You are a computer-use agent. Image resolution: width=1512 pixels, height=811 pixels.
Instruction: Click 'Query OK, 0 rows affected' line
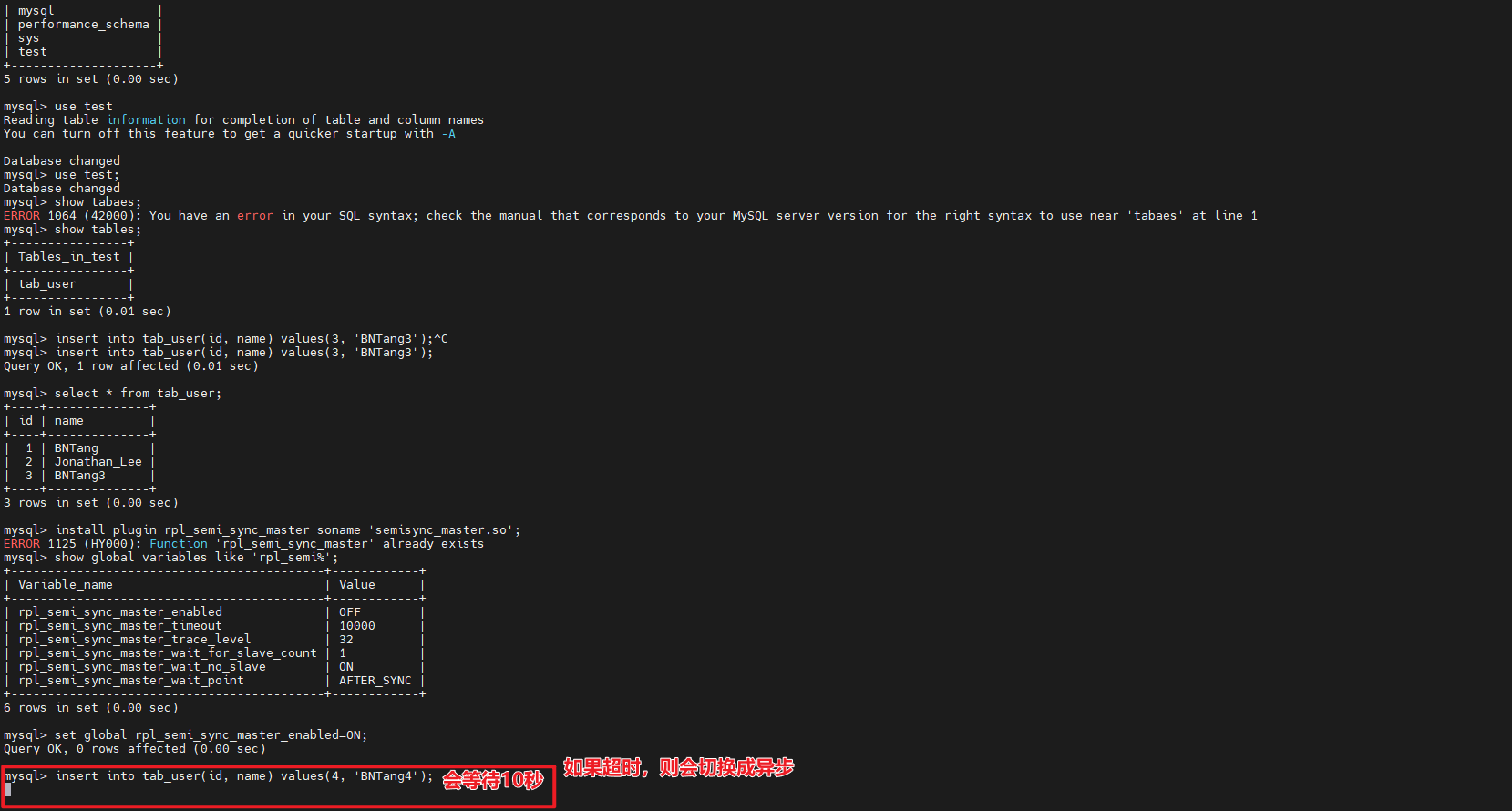pyautogui.click(x=134, y=749)
